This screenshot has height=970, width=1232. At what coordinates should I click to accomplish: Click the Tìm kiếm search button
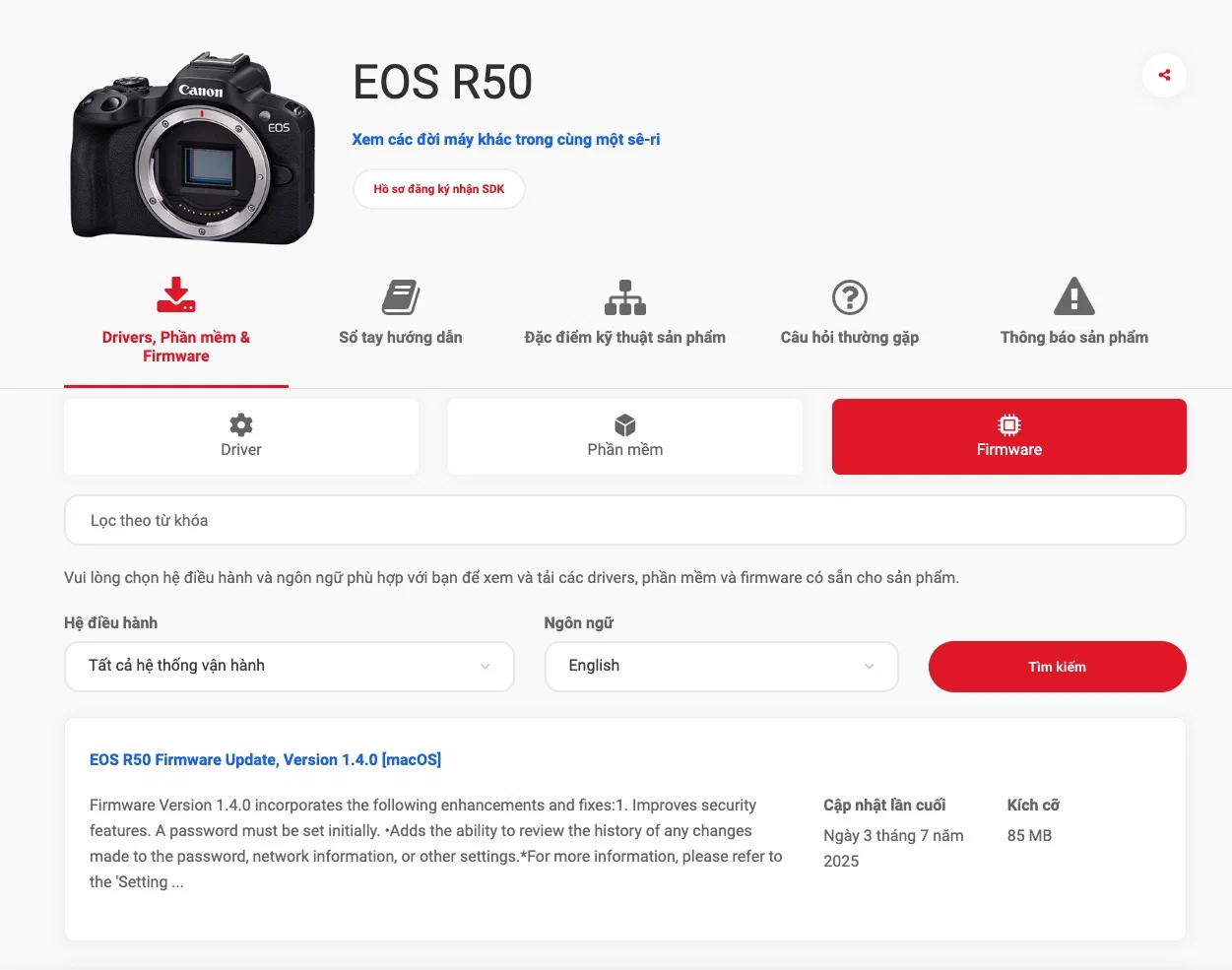point(1058,667)
